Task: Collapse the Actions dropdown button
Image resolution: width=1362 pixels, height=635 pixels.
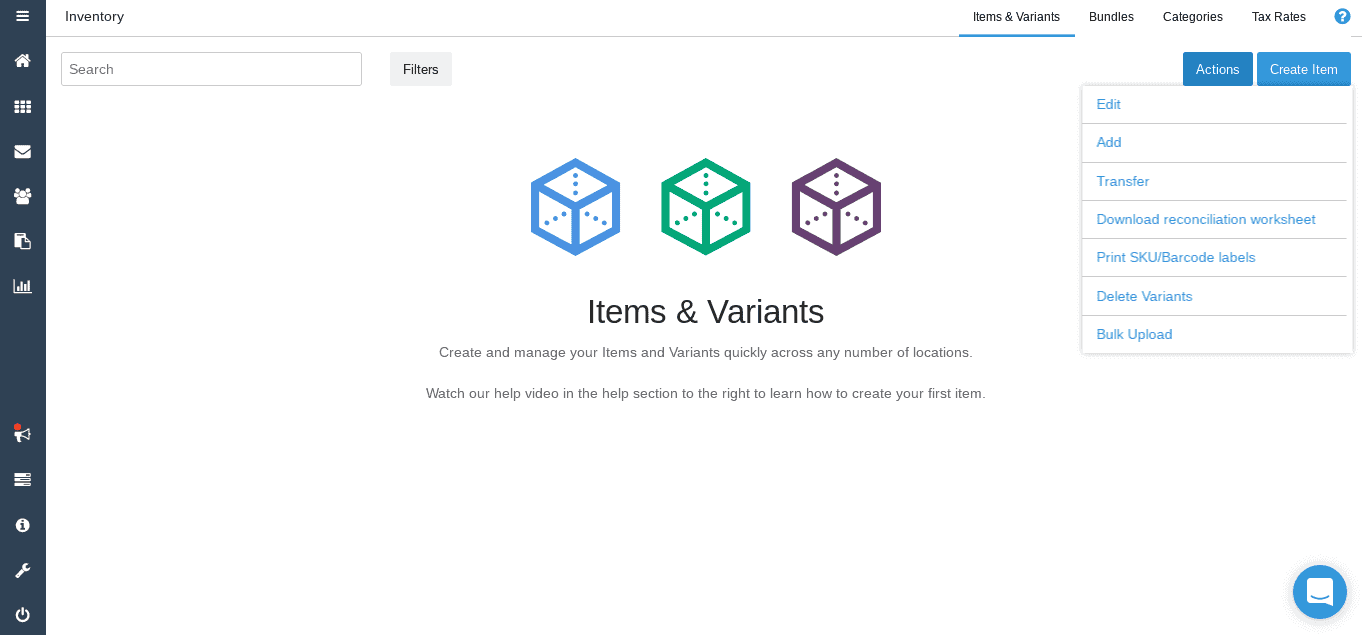Action: pyautogui.click(x=1217, y=69)
